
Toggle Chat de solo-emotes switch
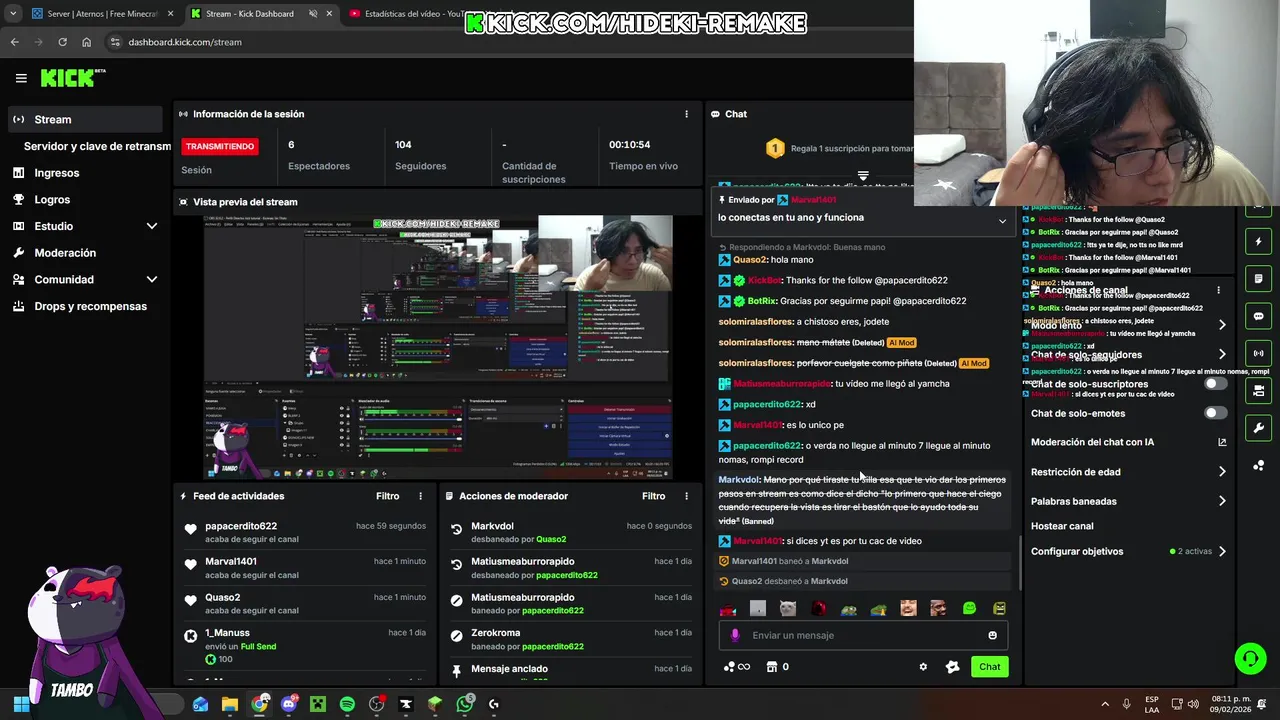click(1215, 413)
